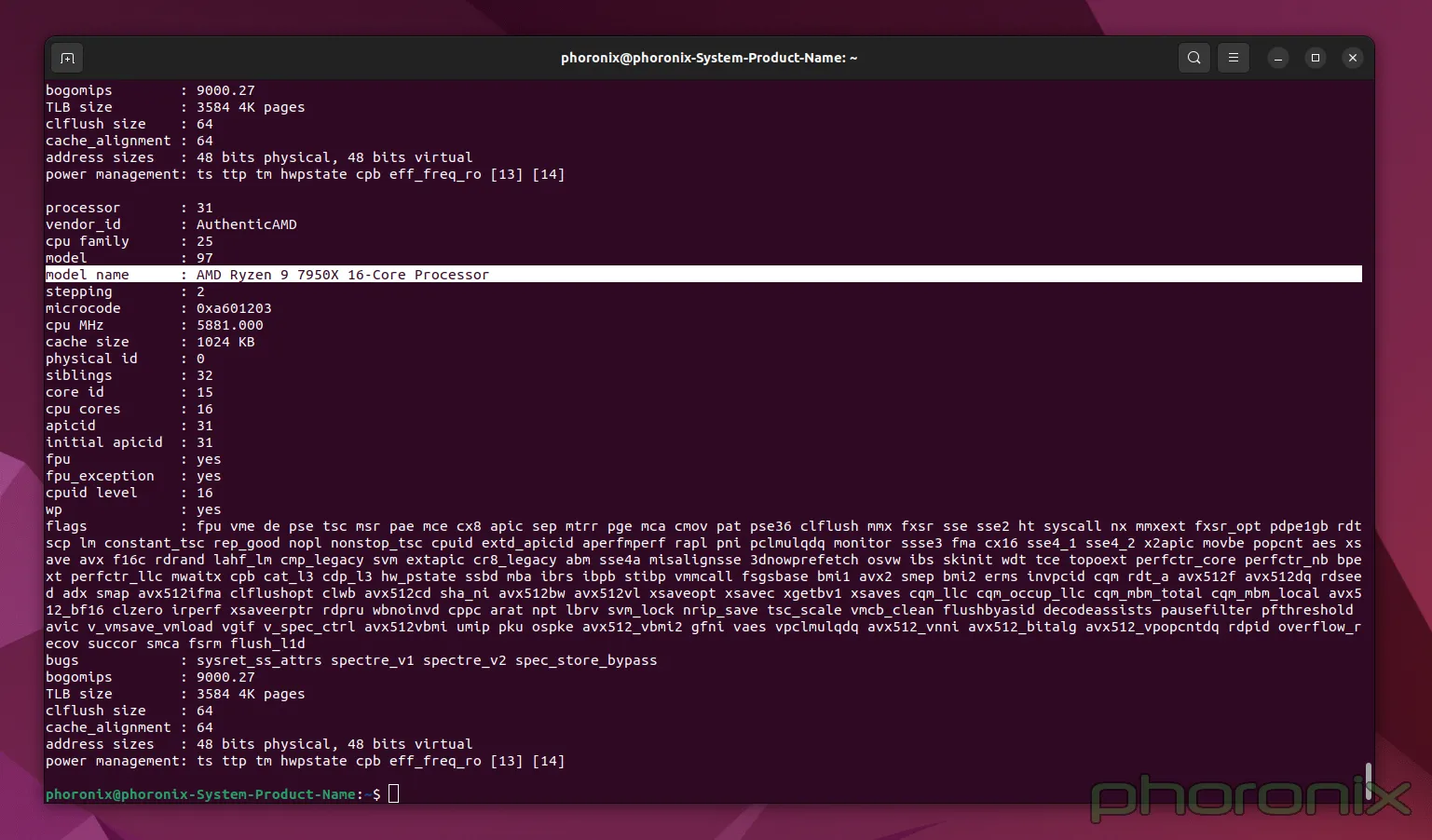The image size is (1432, 840).
Task: Click the 'wp' row label
Action: [x=54, y=509]
